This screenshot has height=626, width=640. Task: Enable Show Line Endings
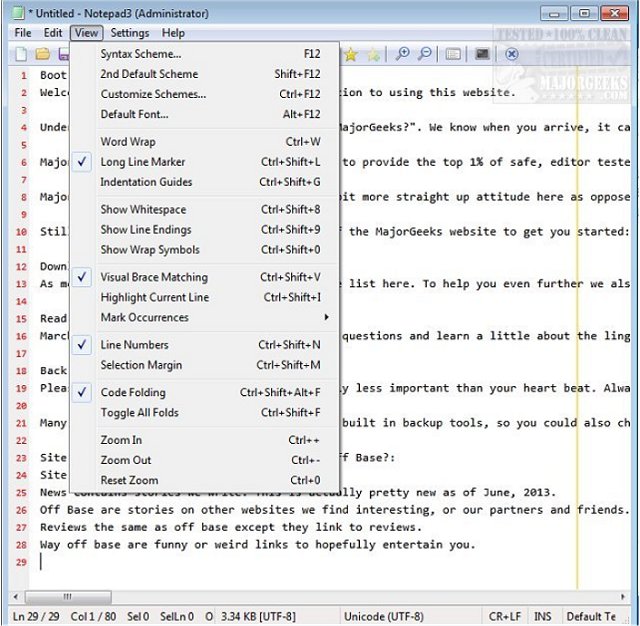(x=205, y=230)
